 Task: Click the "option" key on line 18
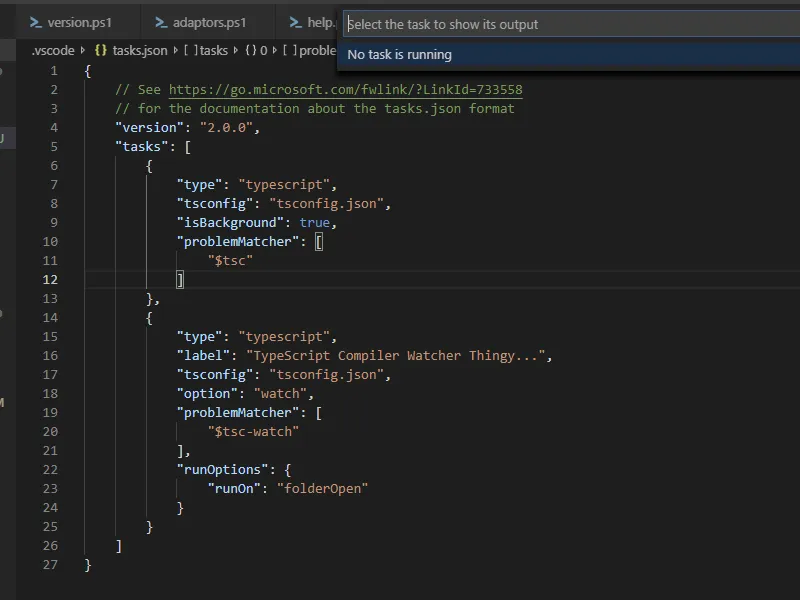tap(207, 394)
